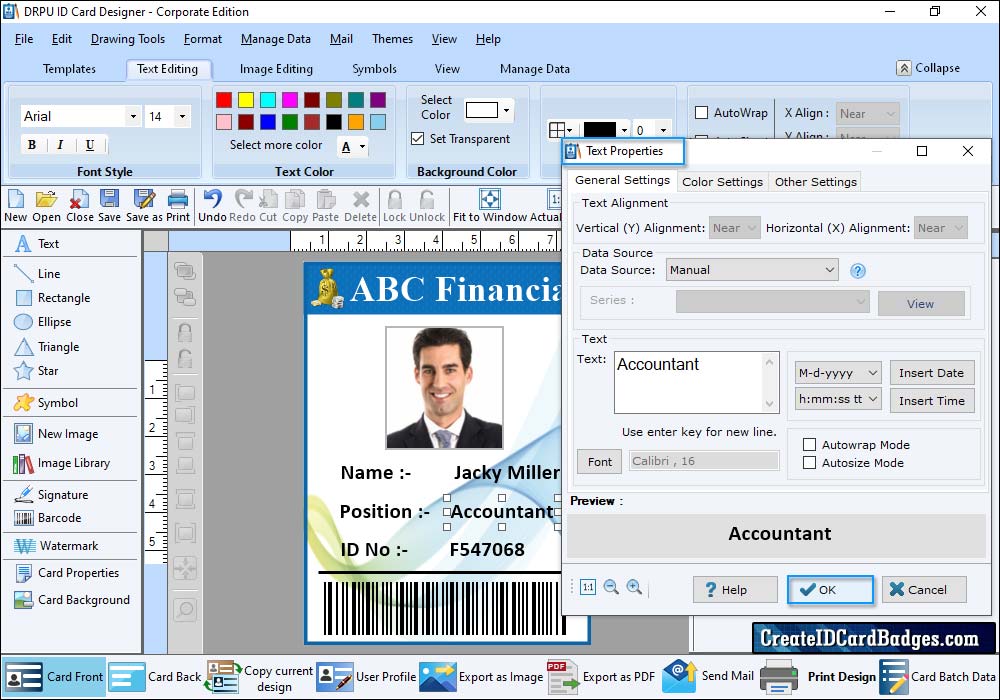Undo the last action

point(212,206)
